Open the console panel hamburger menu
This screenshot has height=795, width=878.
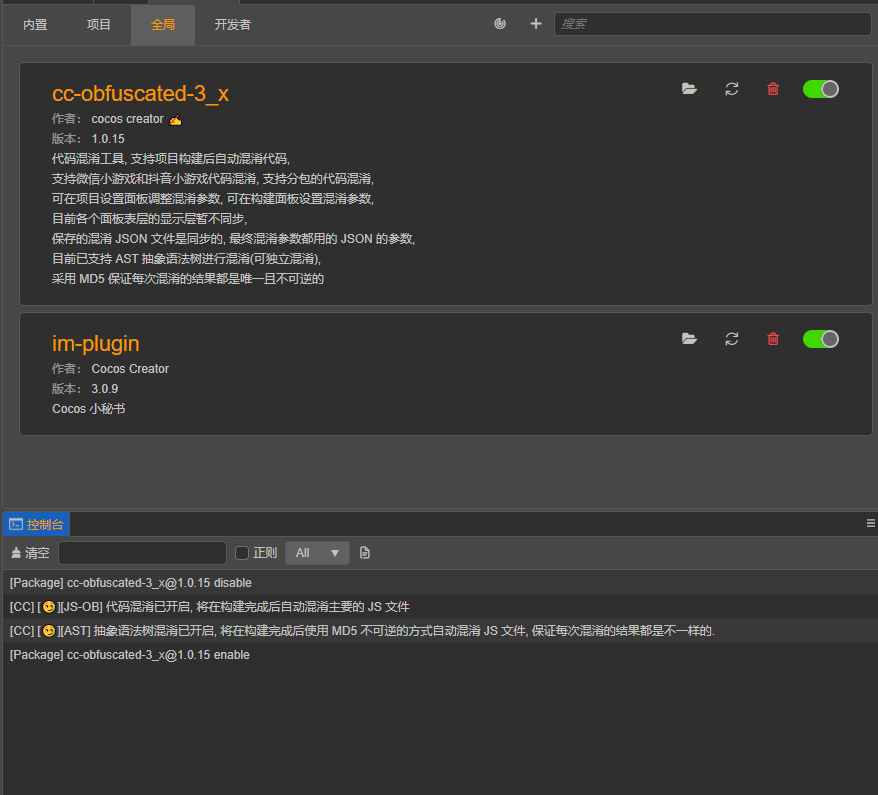(871, 523)
